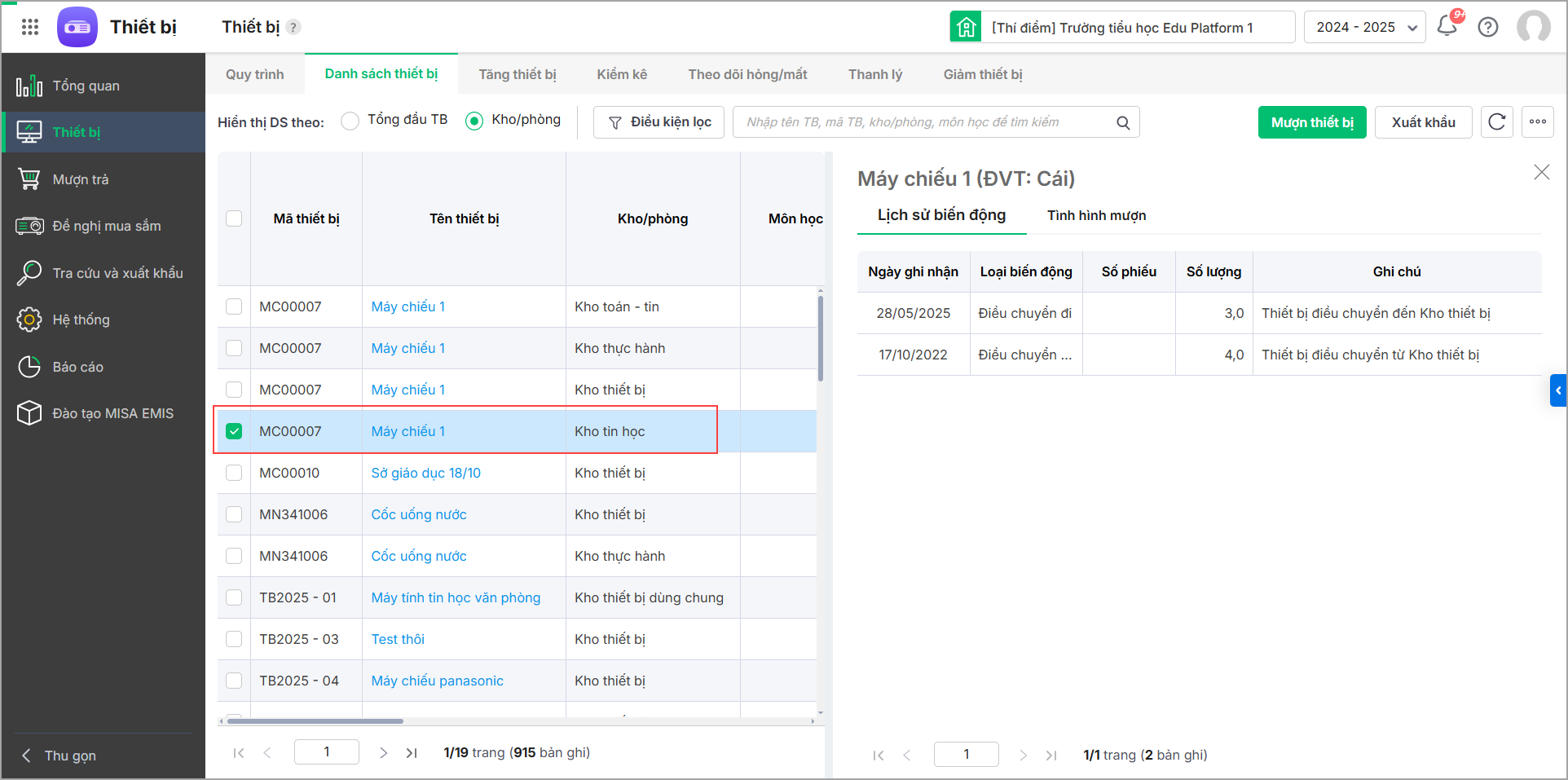Open the Máy tính tin học văn phòng link
Image resolution: width=1568 pixels, height=780 pixels.
[456, 597]
